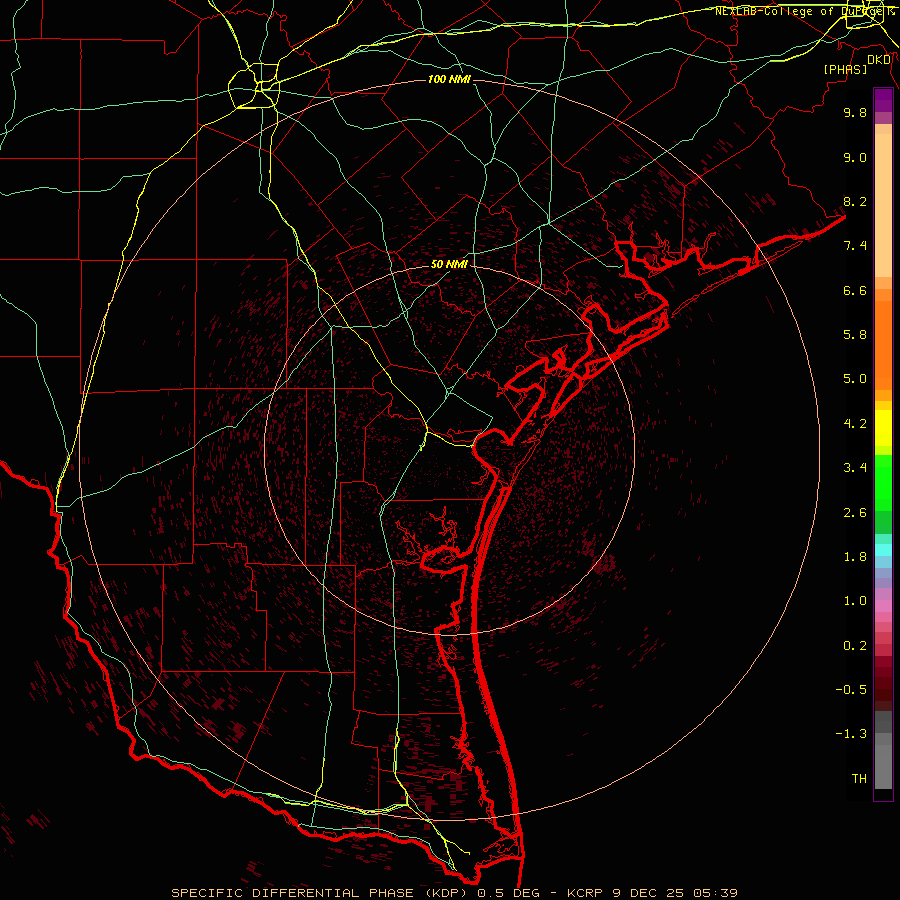This screenshot has height=900, width=900.
Task: Click the "KCRP 9 DEC 25 05:39" timestamp
Action: [652, 893]
